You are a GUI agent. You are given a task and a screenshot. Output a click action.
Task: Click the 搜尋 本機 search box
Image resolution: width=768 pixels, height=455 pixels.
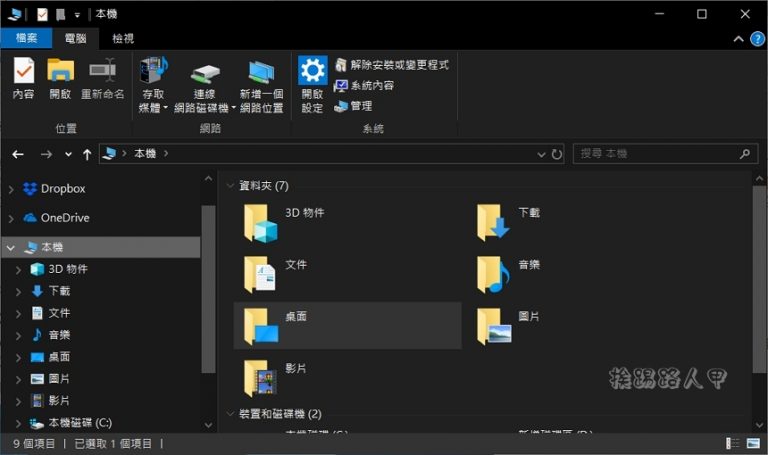(x=655, y=154)
